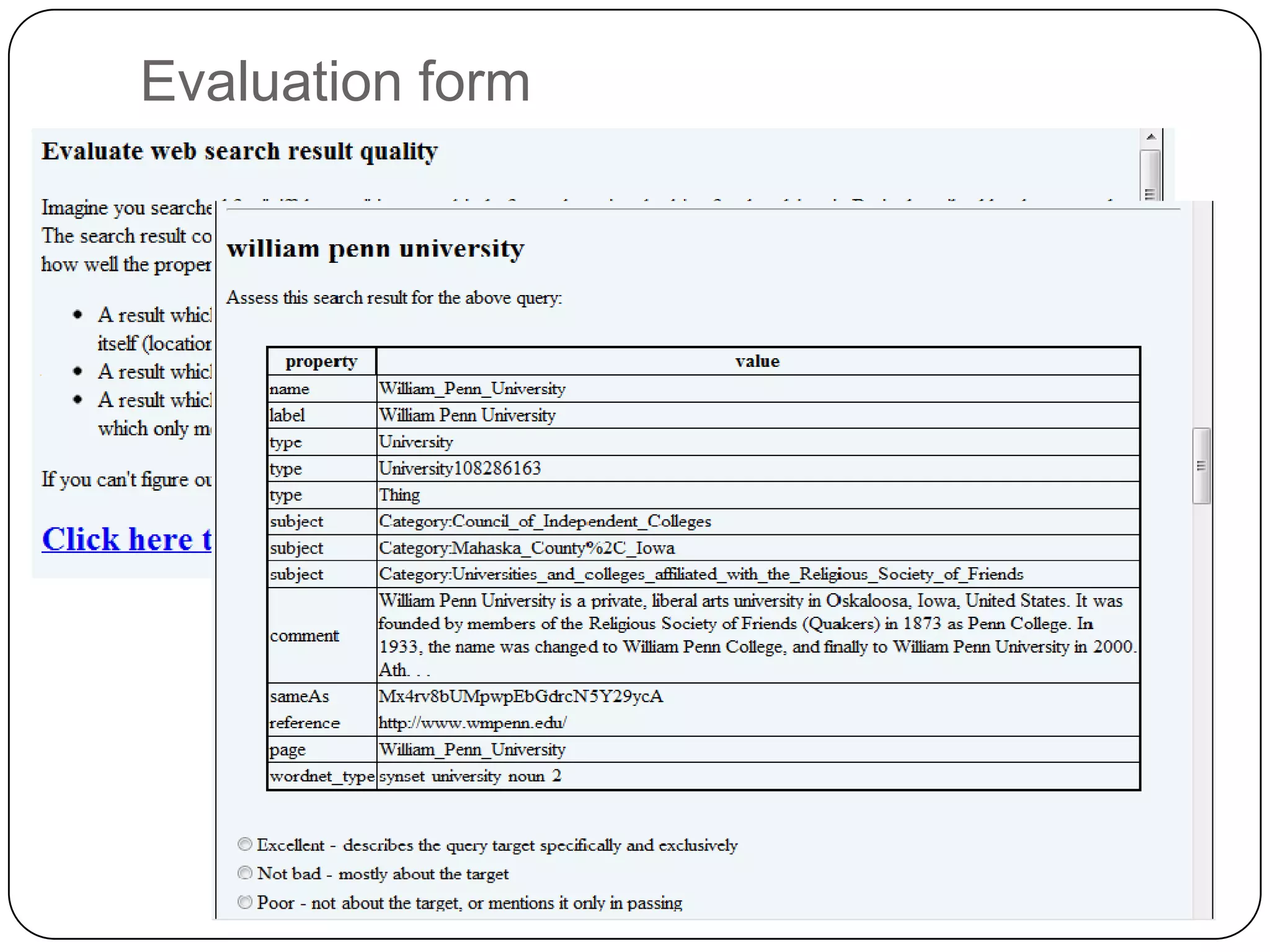This screenshot has height=952, width=1270.
Task: Click the comment text about Oskaloosa, Iowa
Action: click(x=758, y=635)
